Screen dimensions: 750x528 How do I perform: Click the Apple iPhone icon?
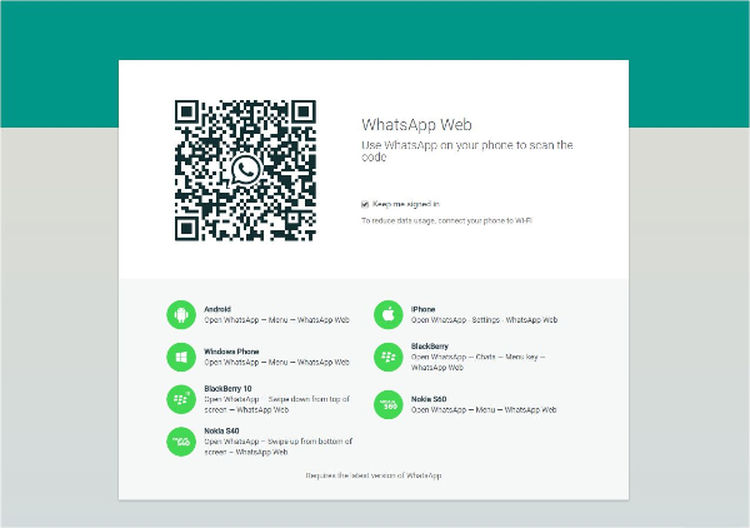(x=388, y=315)
